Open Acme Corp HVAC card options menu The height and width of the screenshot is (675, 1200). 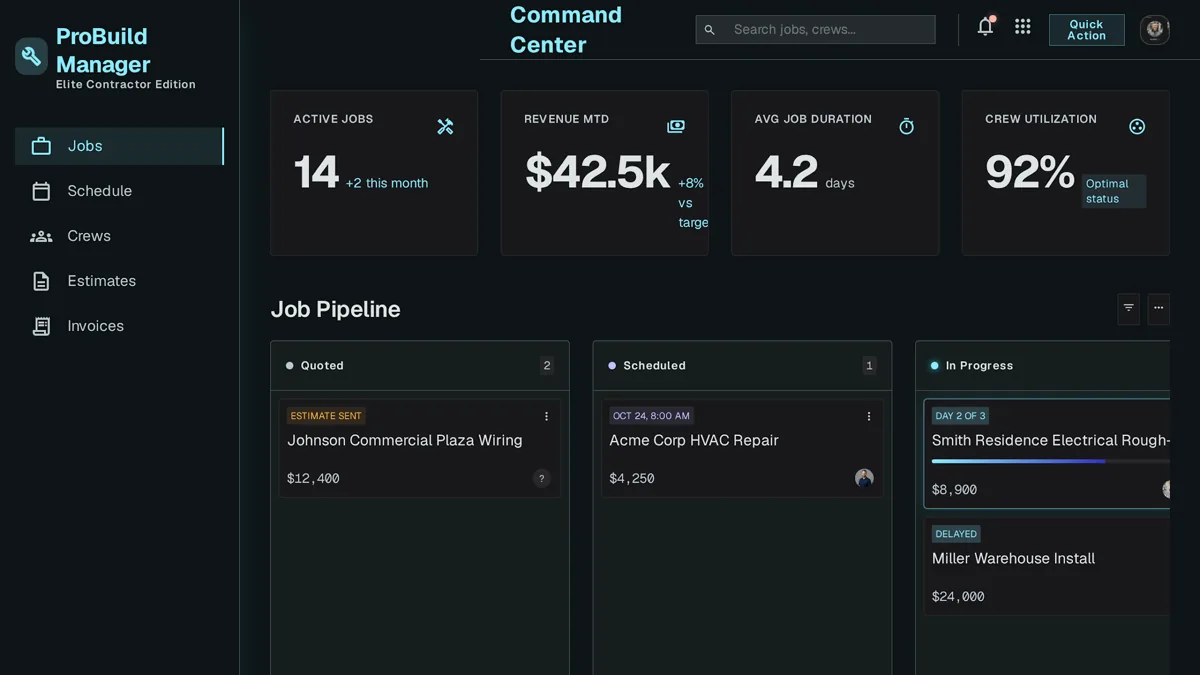[868, 416]
